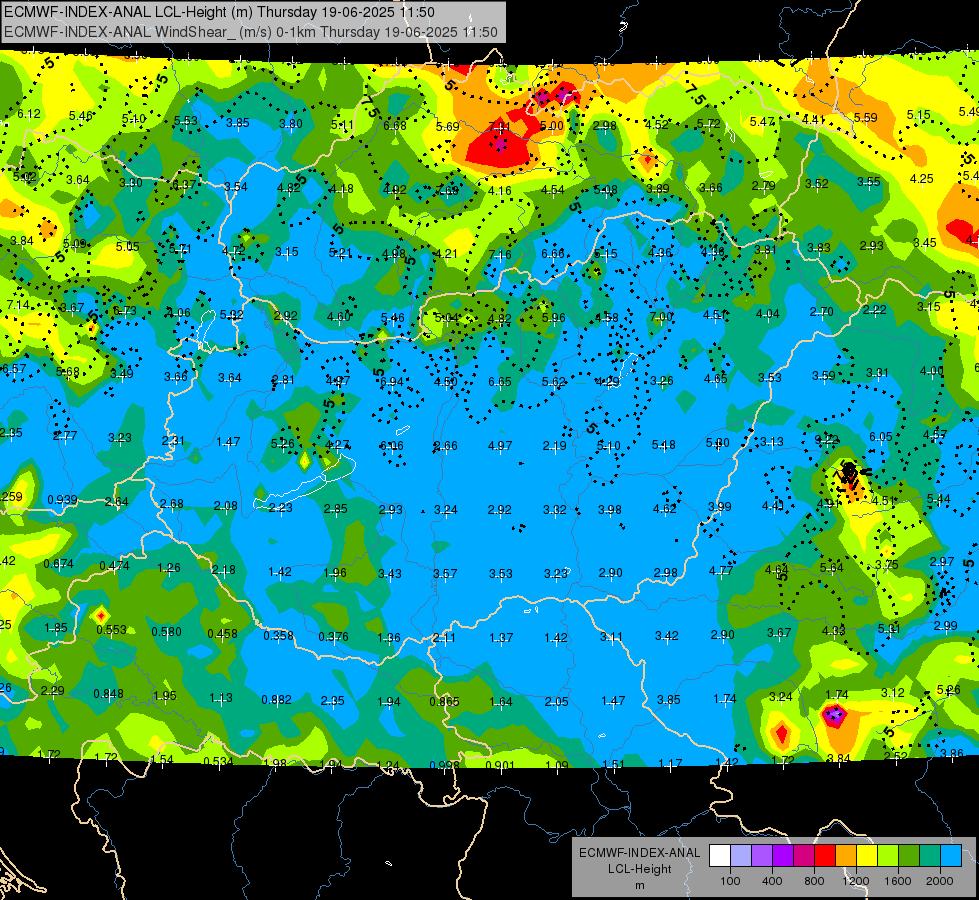Screen dimensions: 979x900
Task: Click the orange legend swatch
Action: click(x=846, y=856)
